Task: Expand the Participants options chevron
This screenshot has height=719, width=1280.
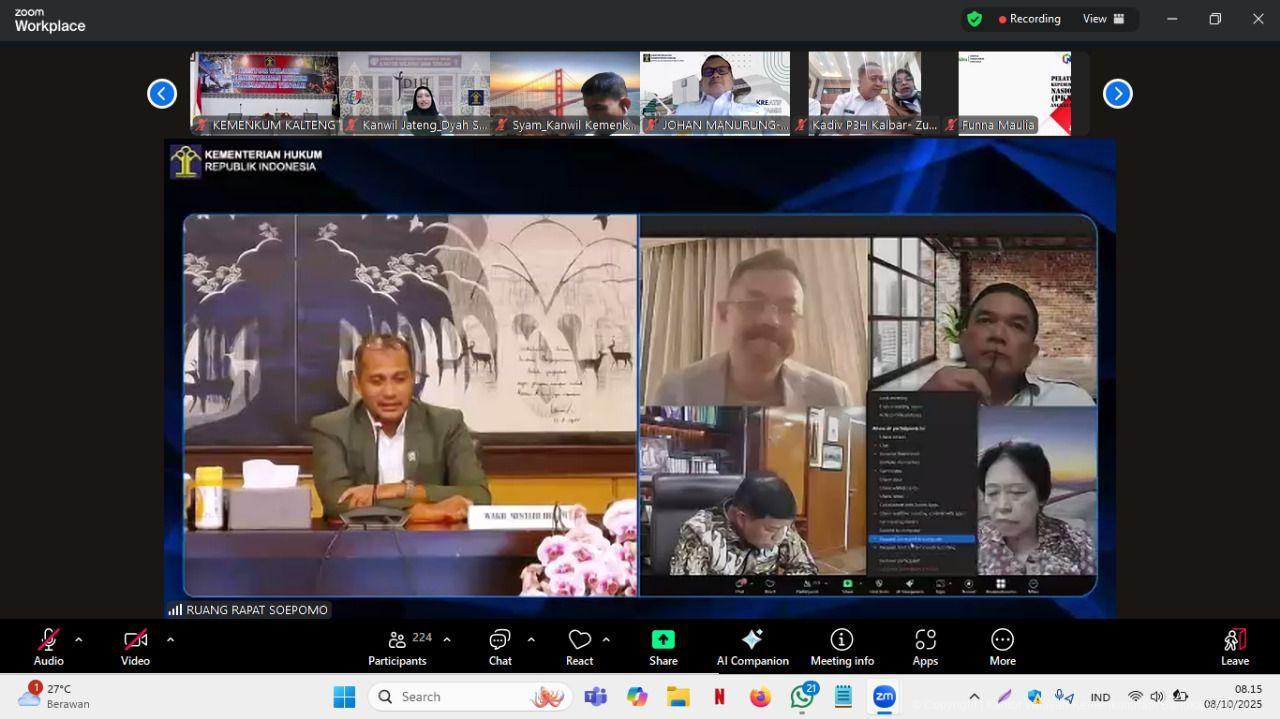Action: (x=447, y=640)
